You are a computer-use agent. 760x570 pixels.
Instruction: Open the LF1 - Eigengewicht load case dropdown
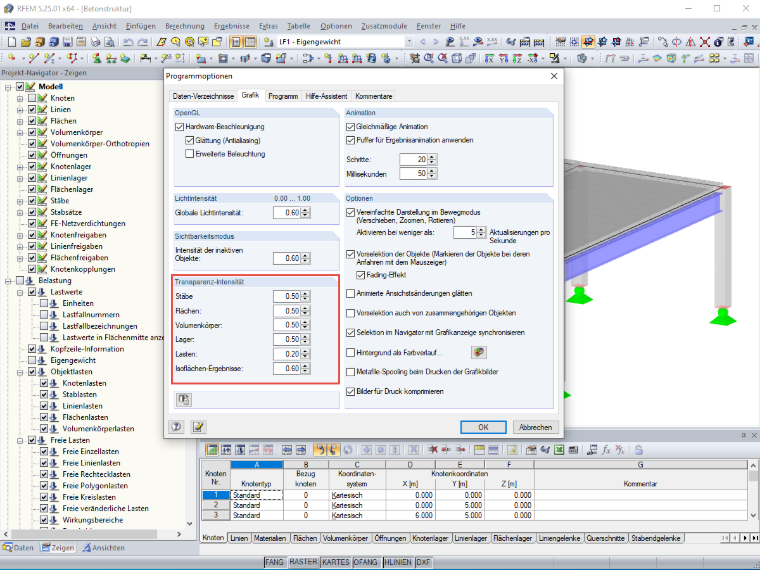[409, 42]
